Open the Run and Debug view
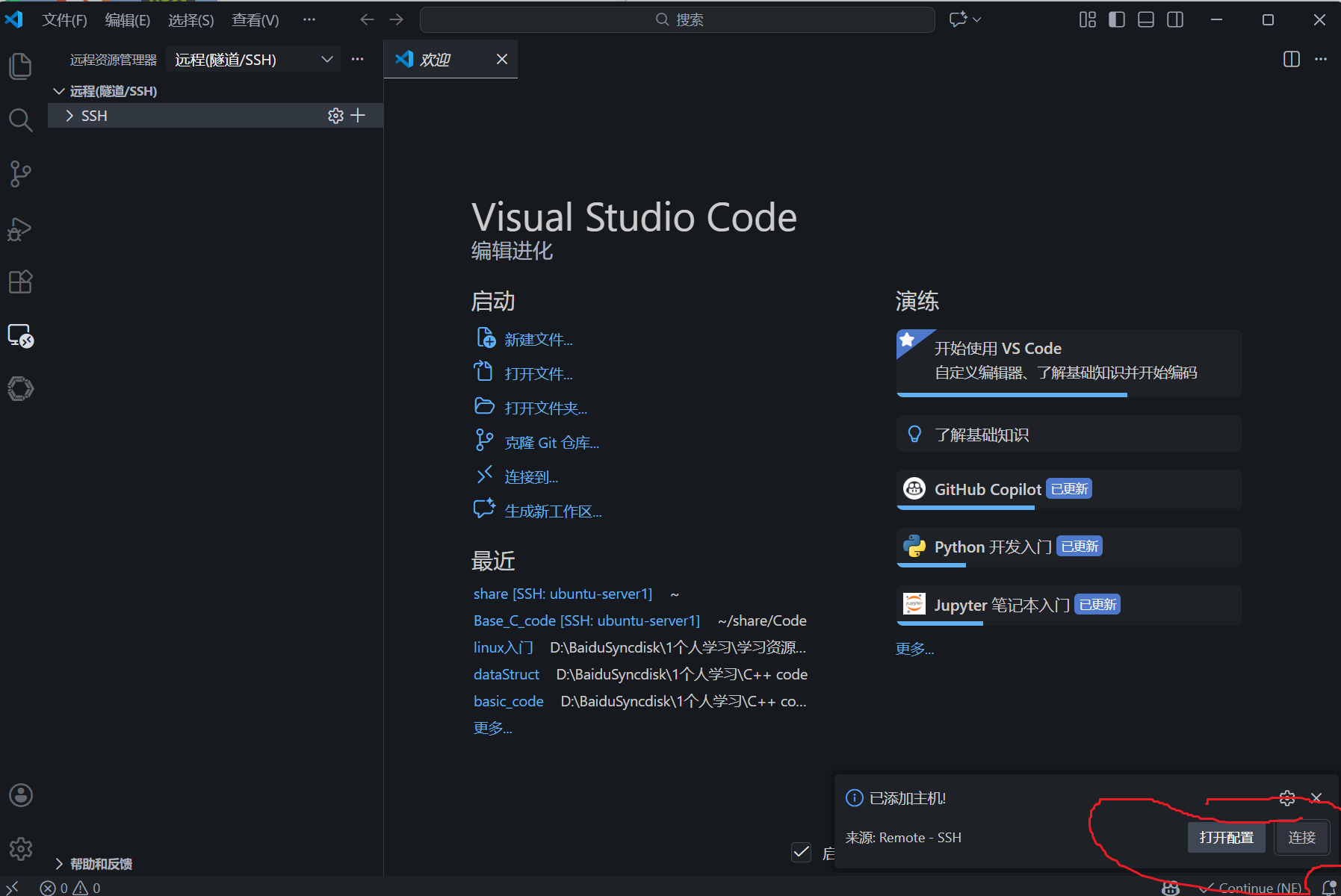This screenshot has height=896, width=1341. [x=20, y=228]
